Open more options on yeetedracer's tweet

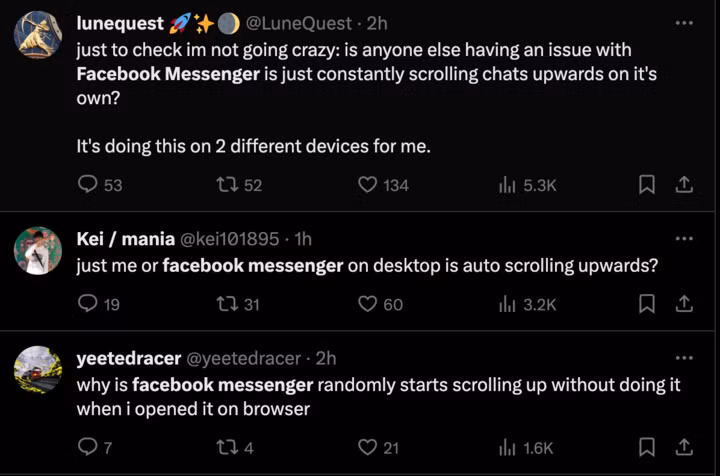(x=684, y=357)
